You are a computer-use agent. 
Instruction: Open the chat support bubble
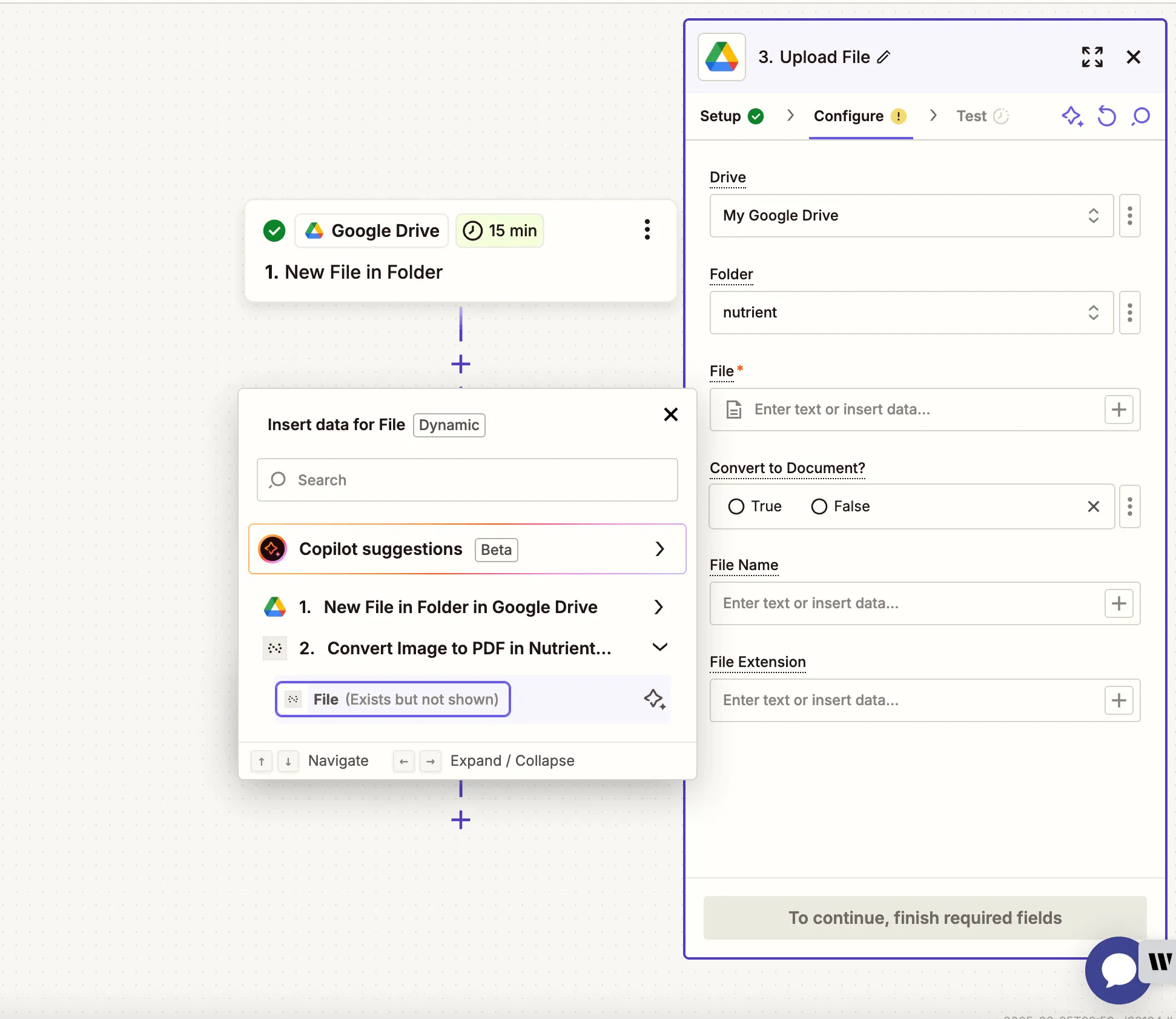point(1117,971)
